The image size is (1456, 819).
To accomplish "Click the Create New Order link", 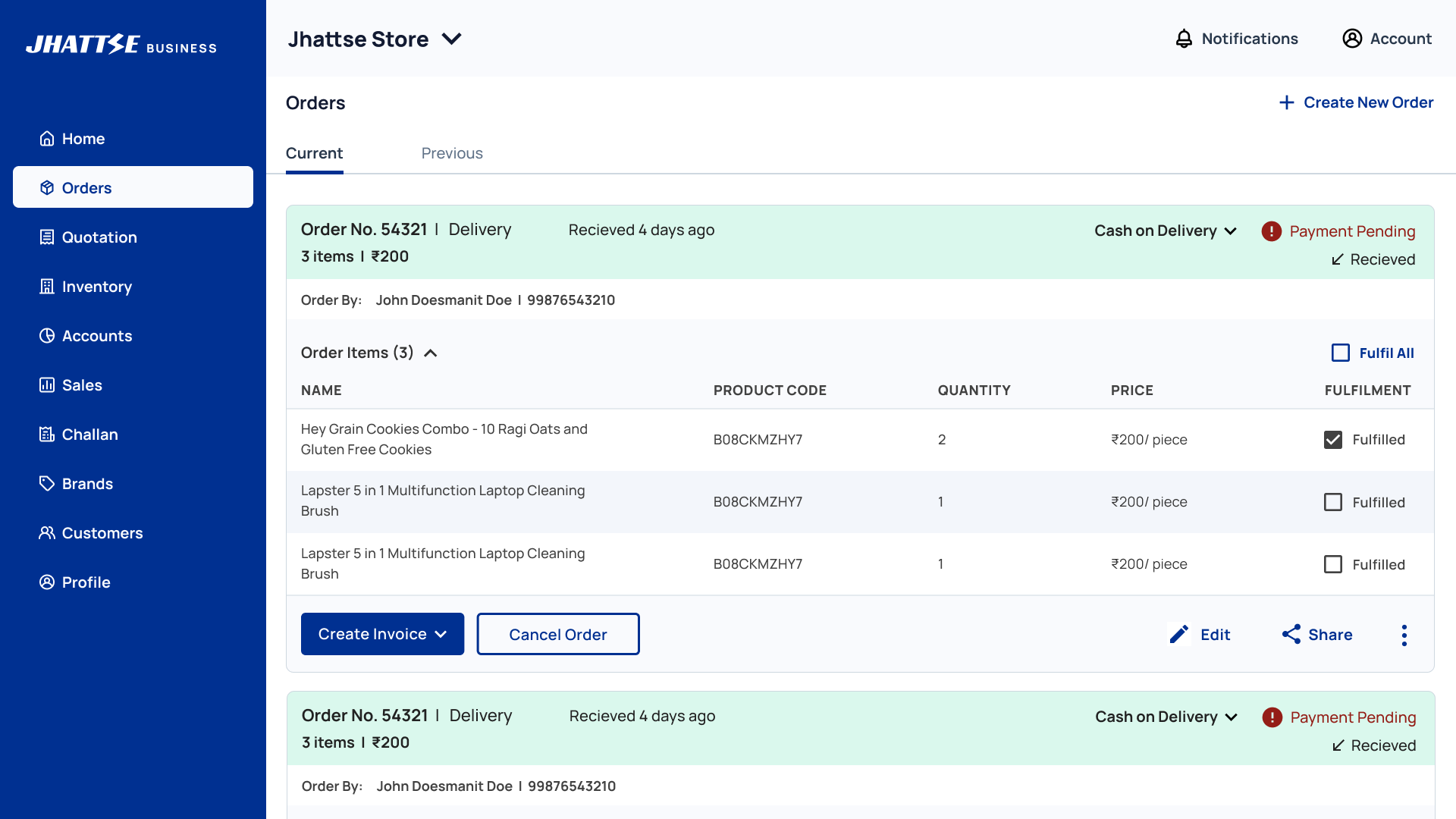I will click(1356, 102).
